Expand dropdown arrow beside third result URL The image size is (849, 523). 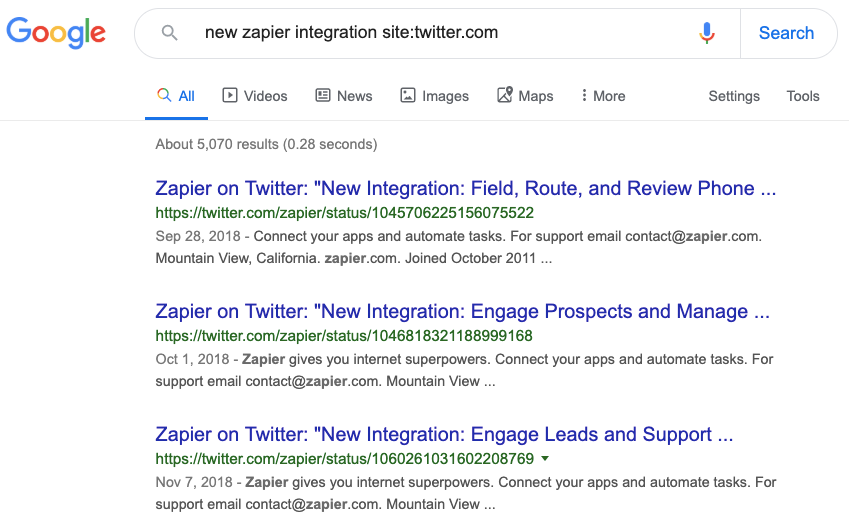coord(545,459)
